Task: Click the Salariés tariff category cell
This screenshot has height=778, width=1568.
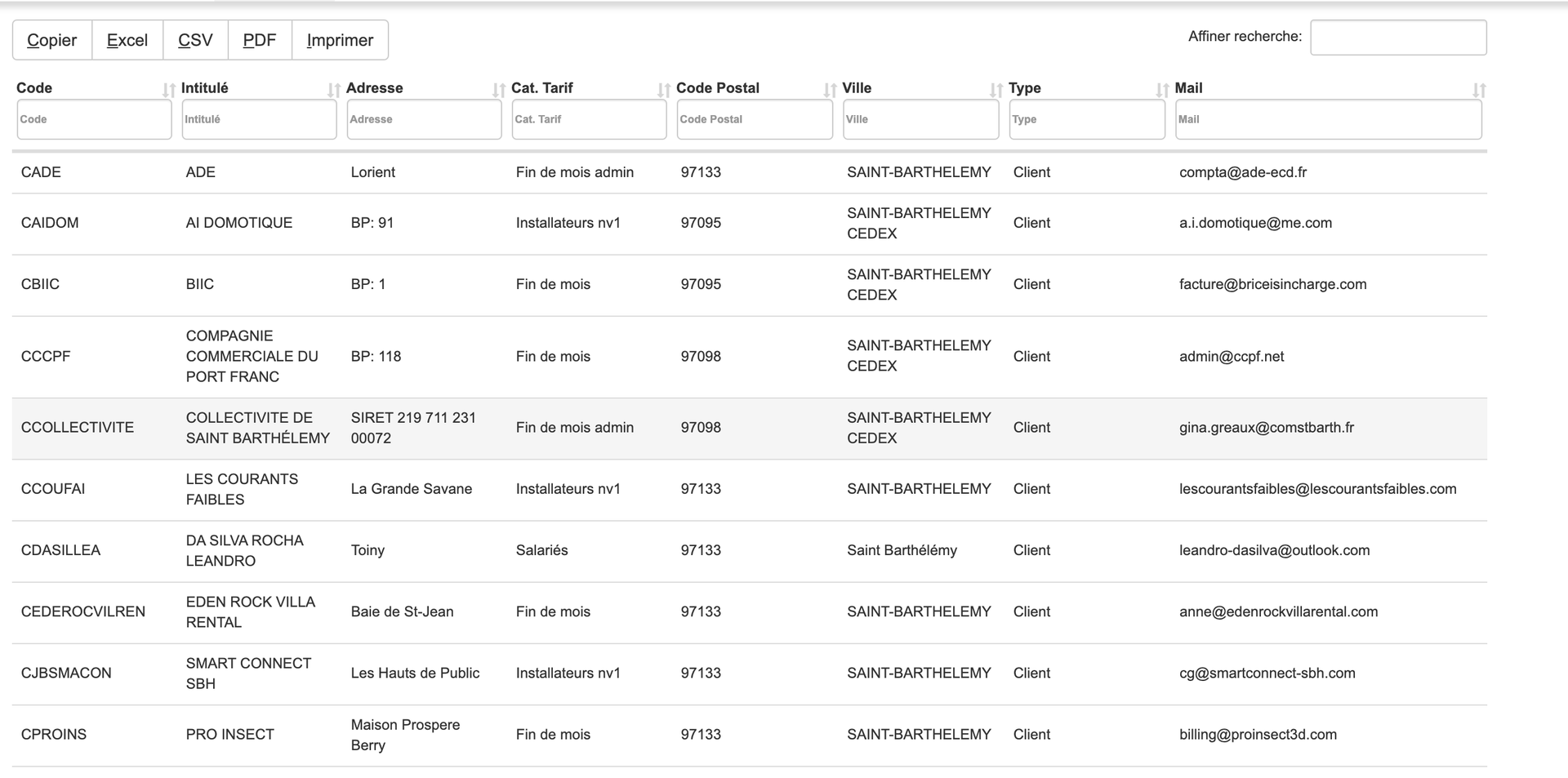Action: (x=542, y=550)
